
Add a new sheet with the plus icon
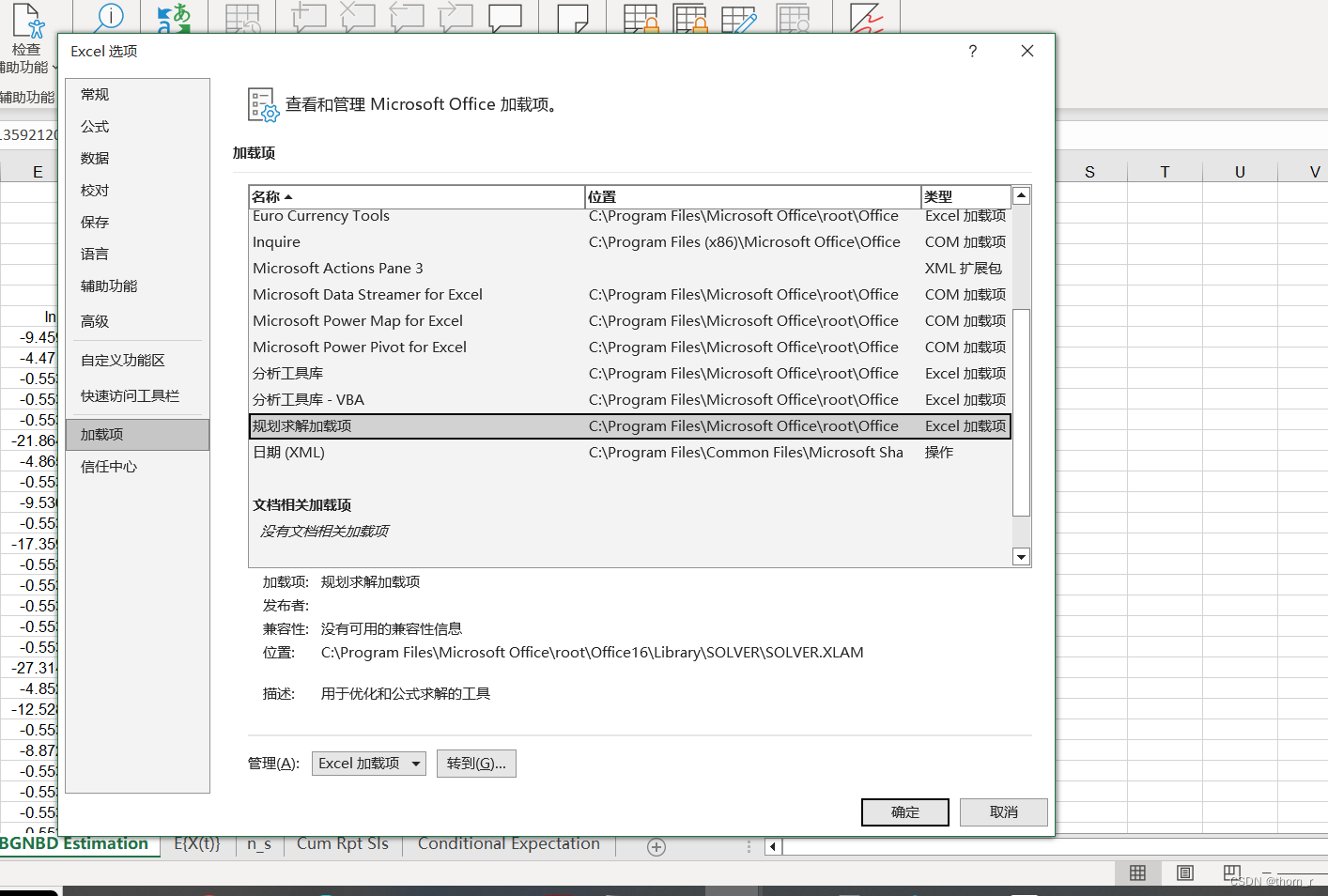tap(656, 847)
